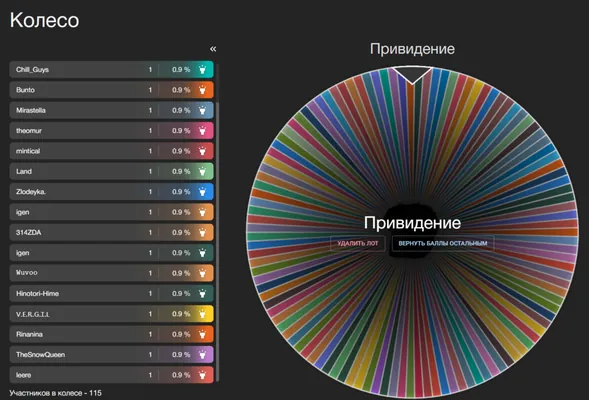The height and width of the screenshot is (400, 589).
Task: Highlight mintical using its row icon
Action: (202, 151)
